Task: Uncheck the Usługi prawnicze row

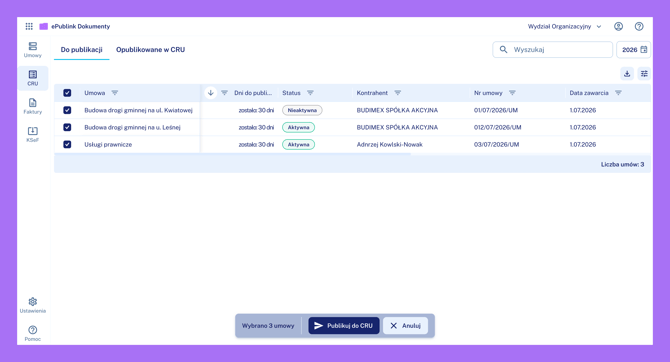Action: pos(67,144)
